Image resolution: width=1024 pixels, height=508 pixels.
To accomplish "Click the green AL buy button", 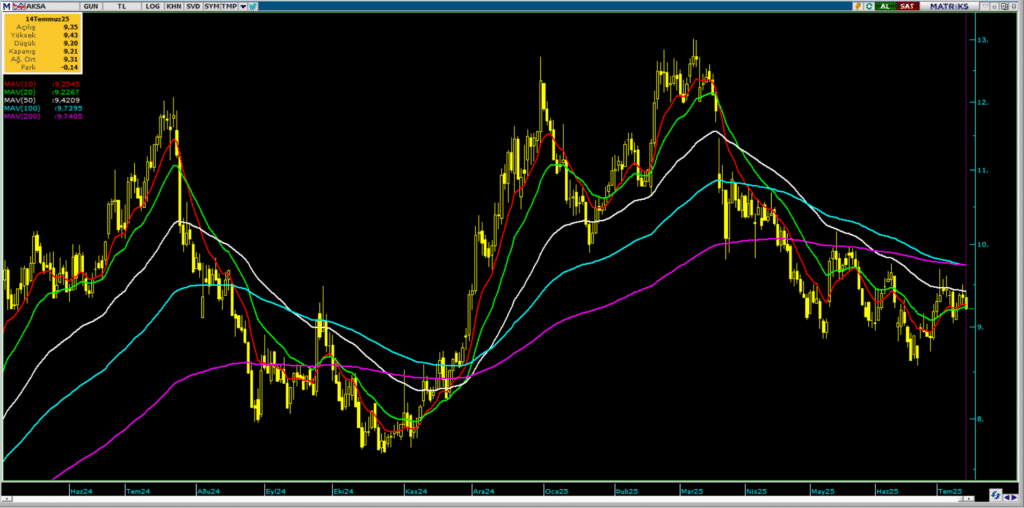I will [x=886, y=6].
